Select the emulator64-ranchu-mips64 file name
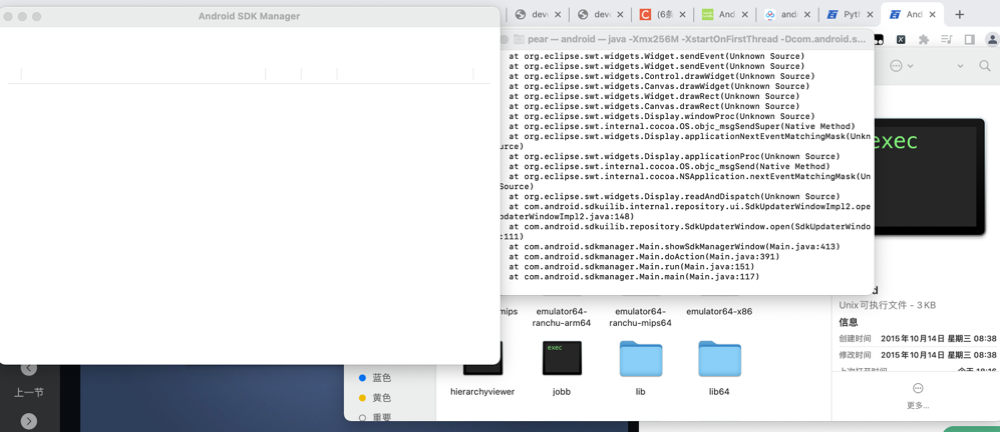1000x432 pixels. coord(640,317)
